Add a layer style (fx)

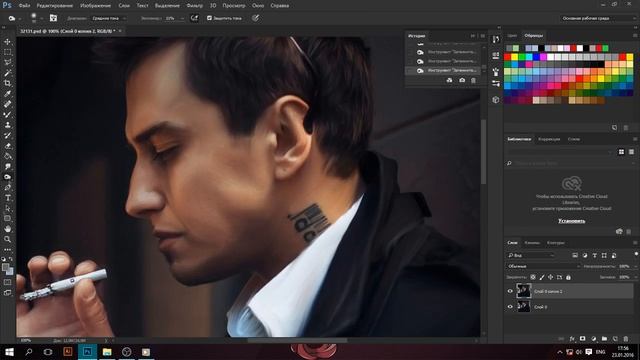(x=572, y=339)
